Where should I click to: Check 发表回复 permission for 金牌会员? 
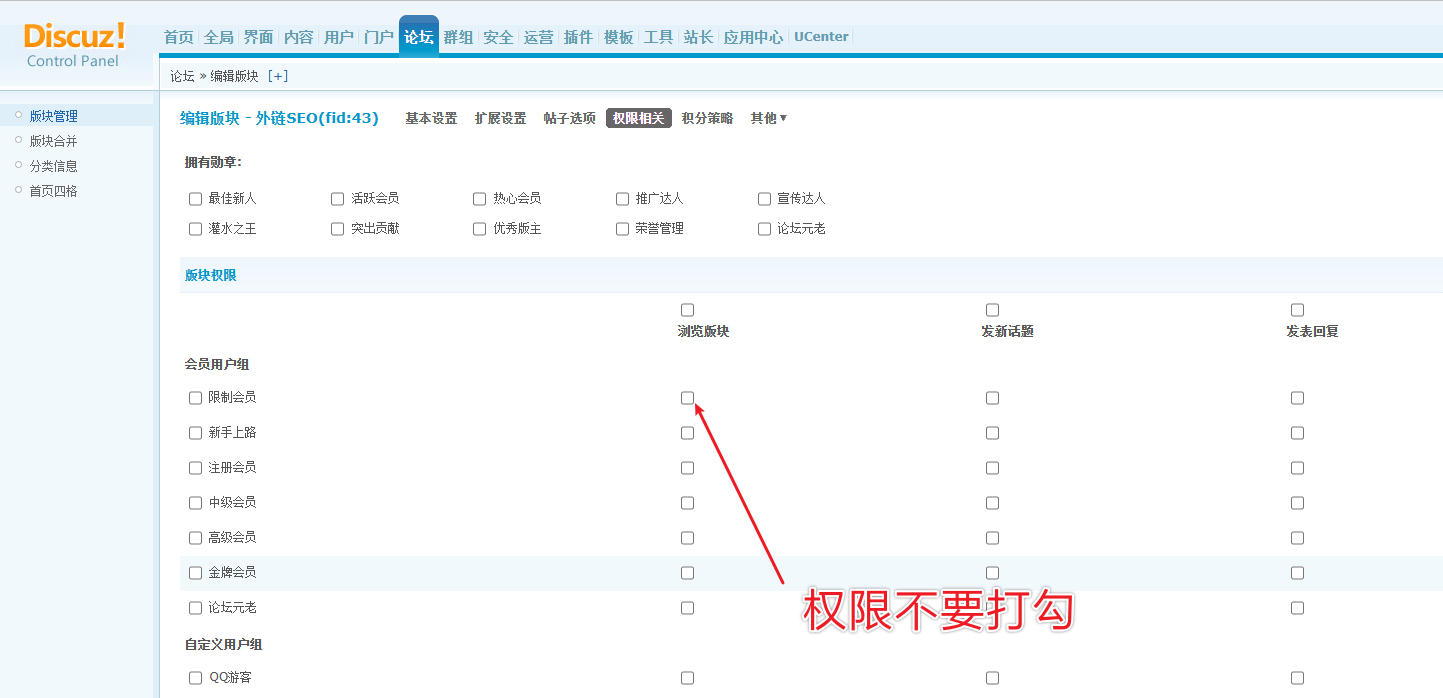(x=1297, y=573)
